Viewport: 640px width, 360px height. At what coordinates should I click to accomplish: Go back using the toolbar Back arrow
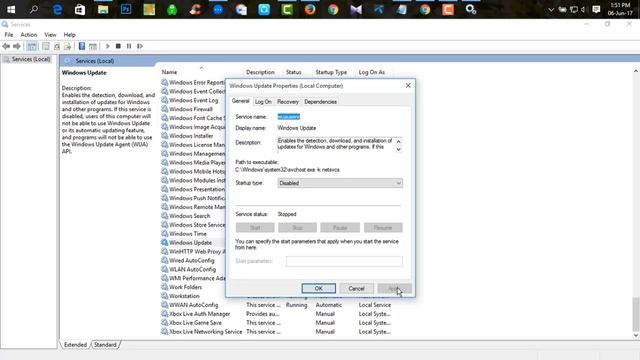coord(6,46)
